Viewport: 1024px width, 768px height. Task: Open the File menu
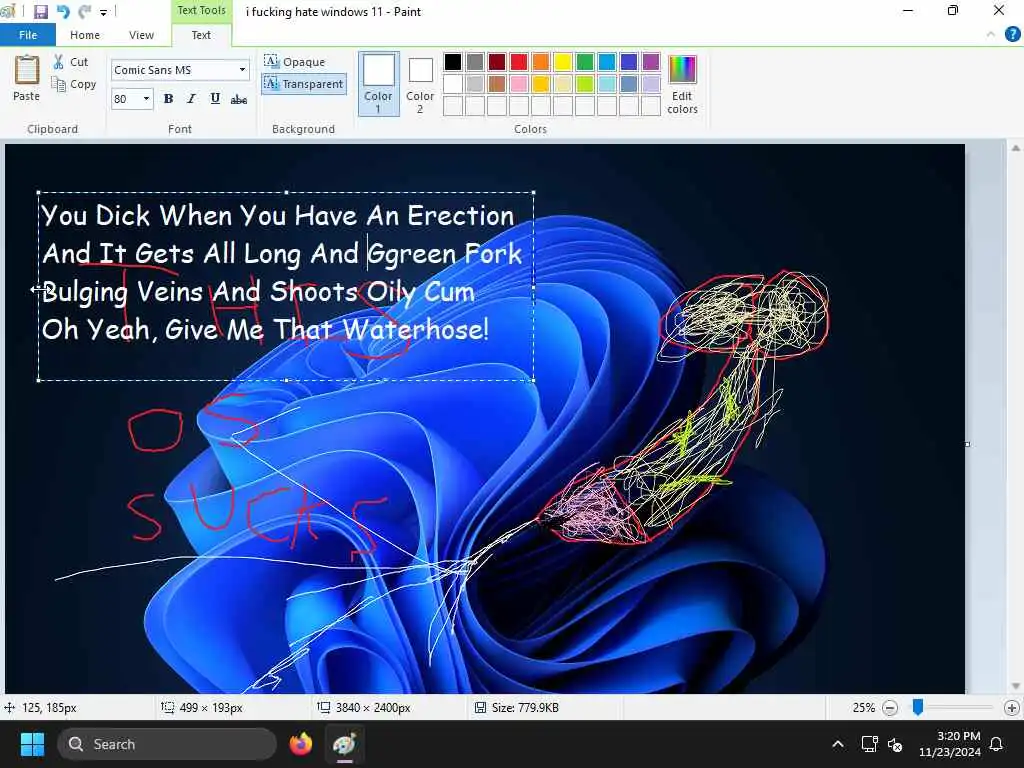coord(27,35)
